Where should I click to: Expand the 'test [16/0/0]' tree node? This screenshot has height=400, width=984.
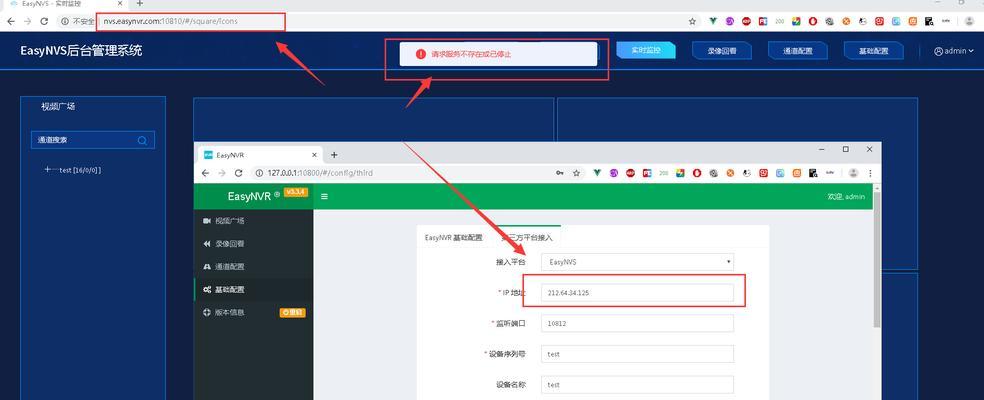coord(48,170)
